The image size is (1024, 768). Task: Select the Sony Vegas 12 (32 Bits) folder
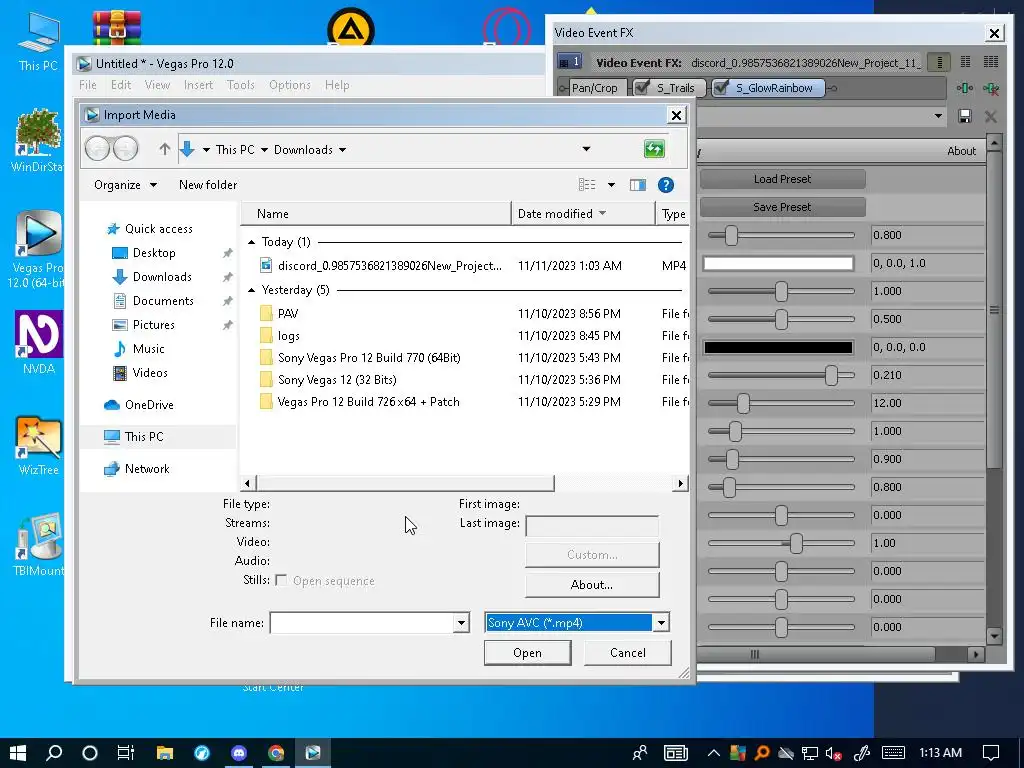point(337,379)
